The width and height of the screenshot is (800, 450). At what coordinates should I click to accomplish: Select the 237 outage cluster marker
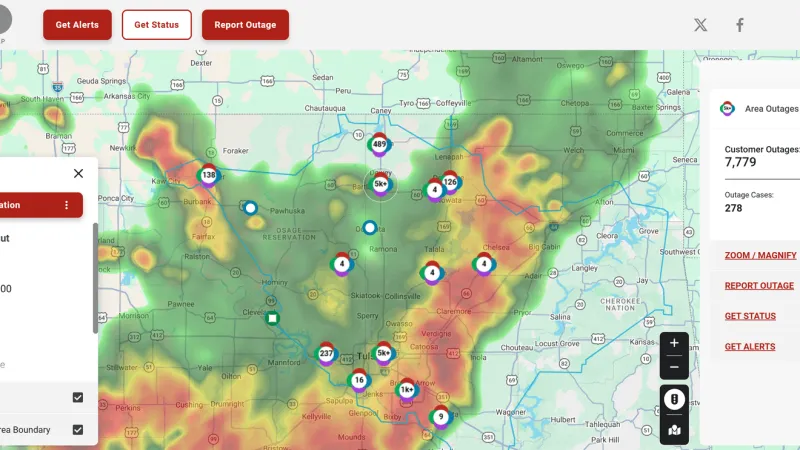pyautogui.click(x=326, y=353)
